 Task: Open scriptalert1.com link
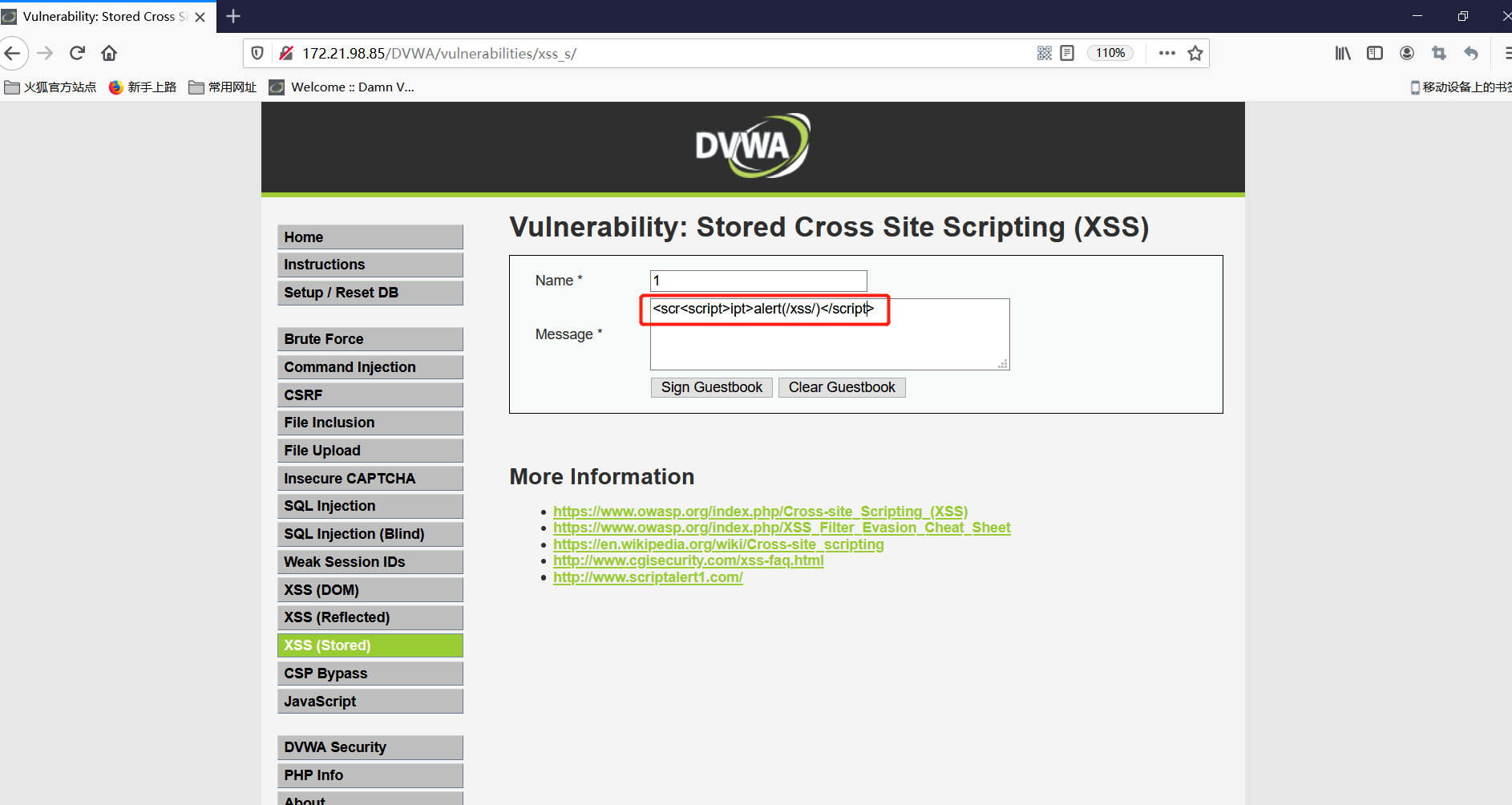click(x=648, y=577)
